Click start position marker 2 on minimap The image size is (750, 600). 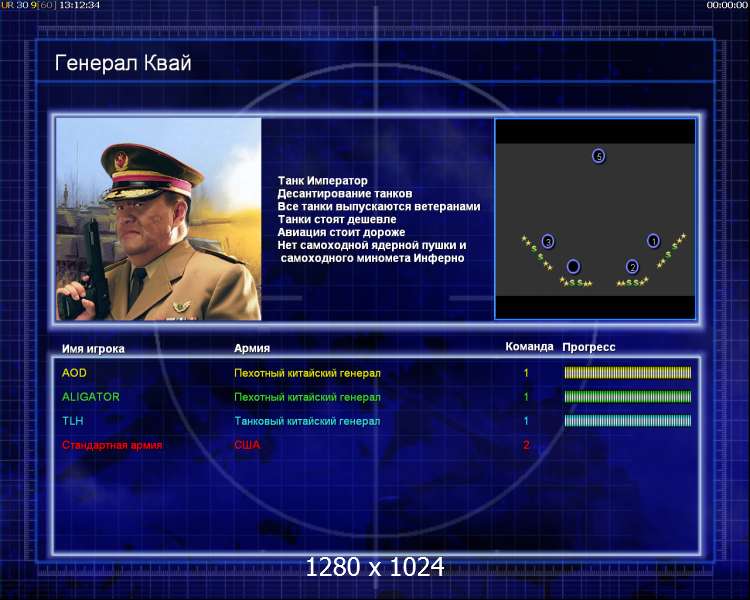pyautogui.click(x=632, y=267)
